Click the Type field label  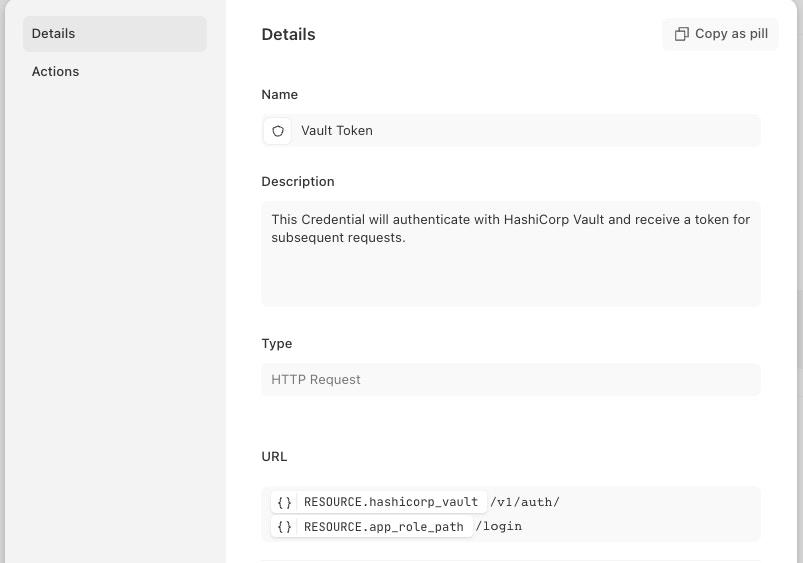[276, 344]
